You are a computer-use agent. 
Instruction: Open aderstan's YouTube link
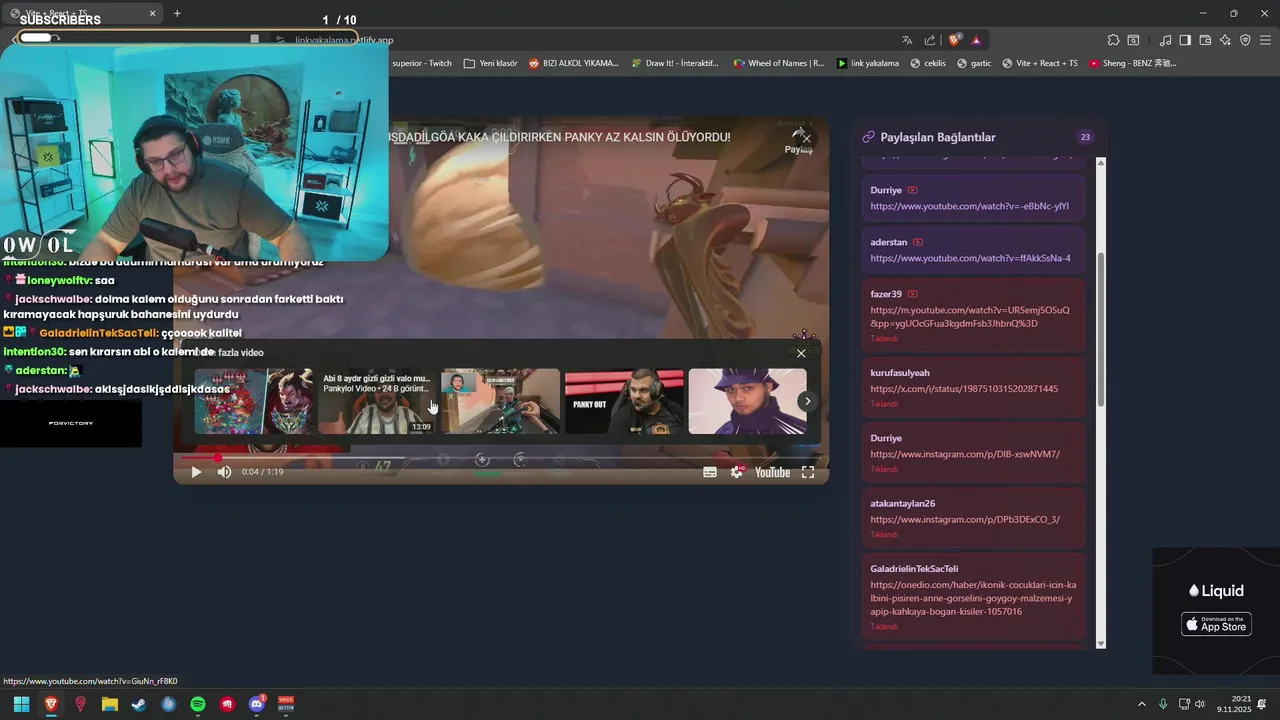pyautogui.click(x=970, y=258)
